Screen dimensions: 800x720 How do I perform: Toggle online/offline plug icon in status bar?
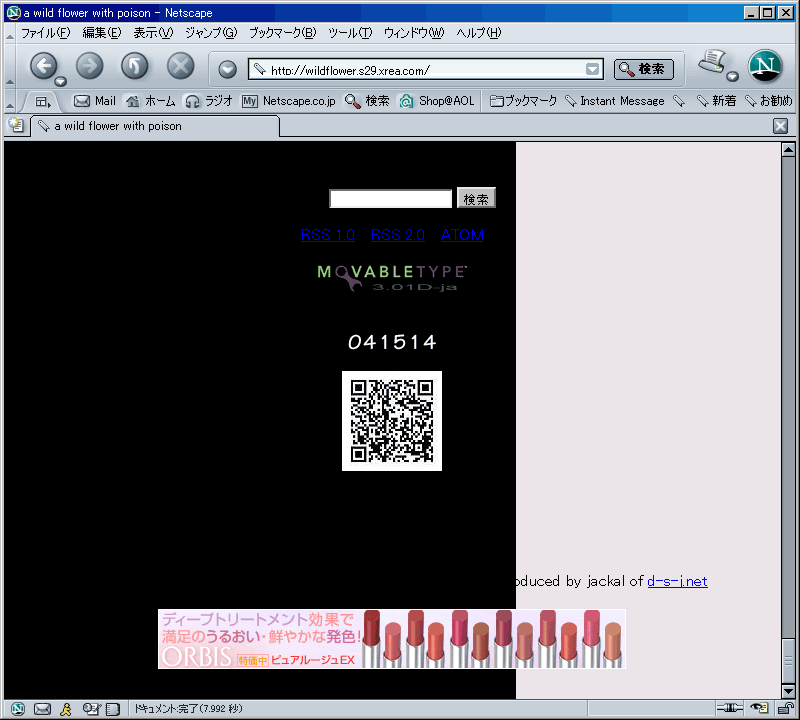pyautogui.click(x=730, y=708)
